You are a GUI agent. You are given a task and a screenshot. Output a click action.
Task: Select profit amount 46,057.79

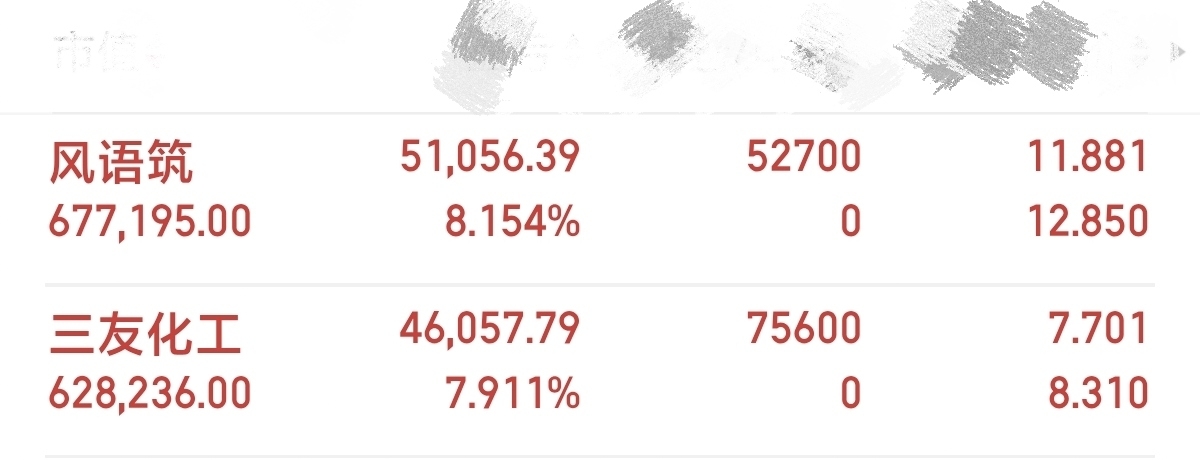click(490, 330)
